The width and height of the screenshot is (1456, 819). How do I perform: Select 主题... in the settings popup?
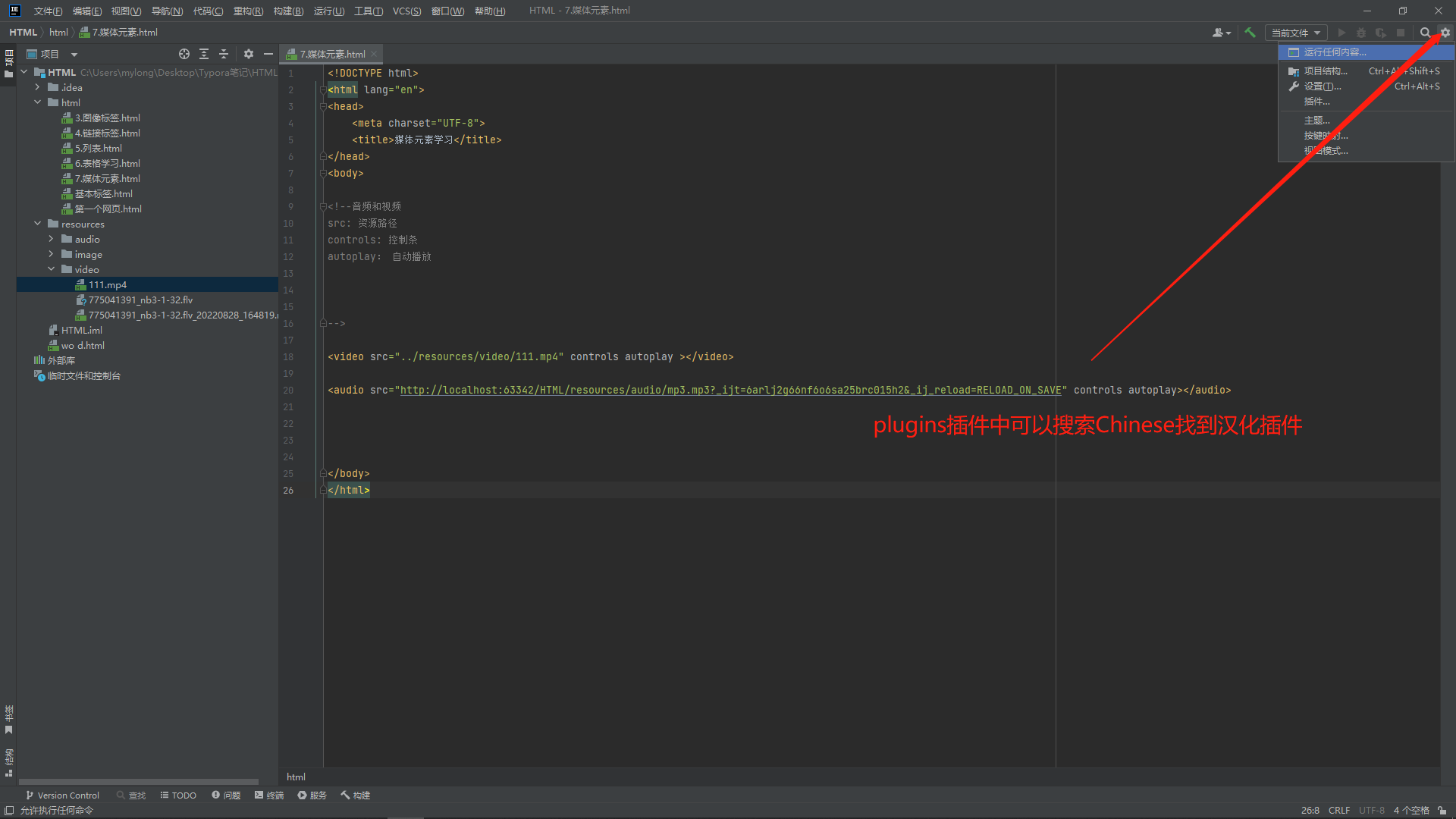click(1366, 121)
